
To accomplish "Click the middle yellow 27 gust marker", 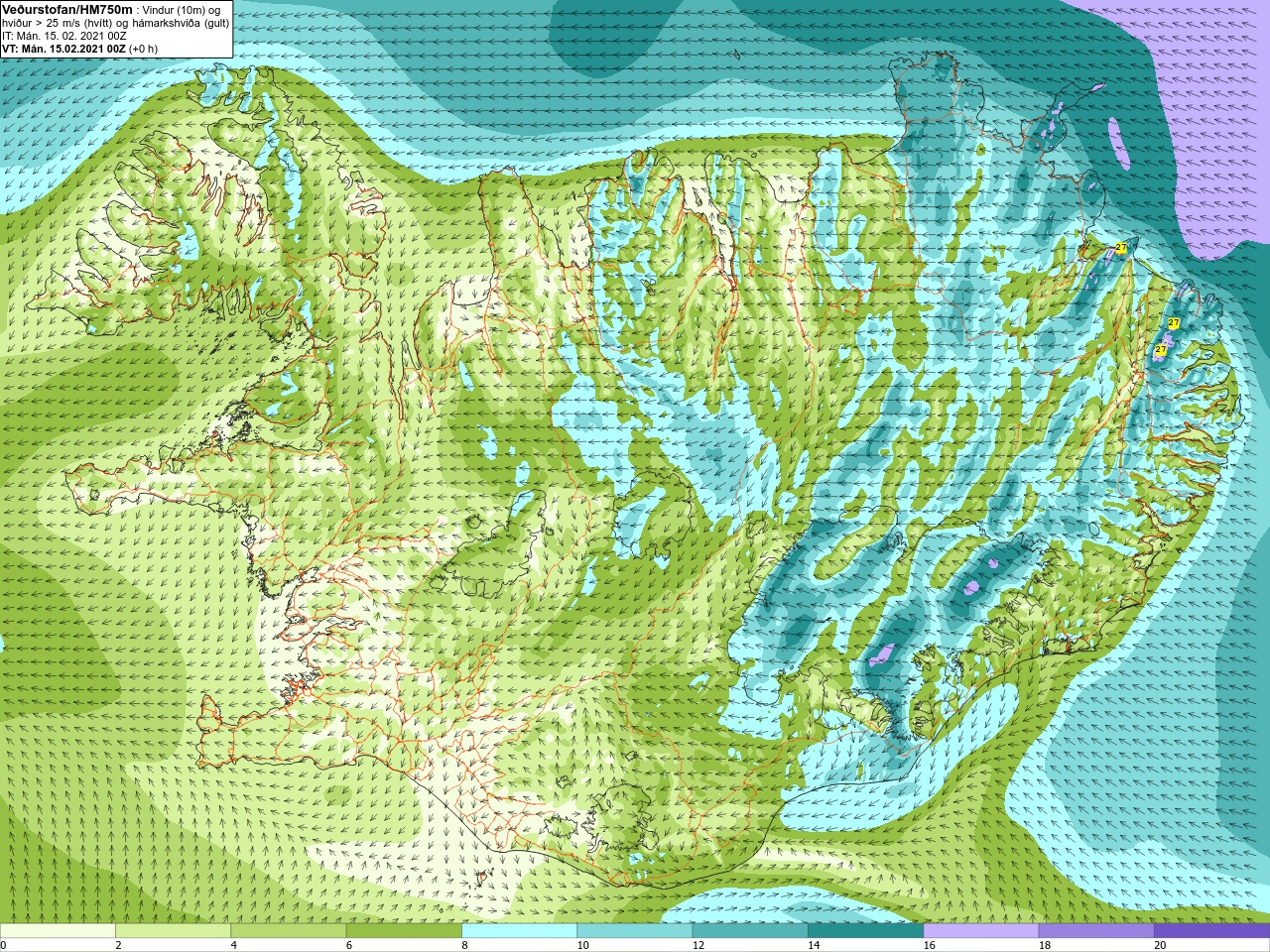I will [1174, 323].
